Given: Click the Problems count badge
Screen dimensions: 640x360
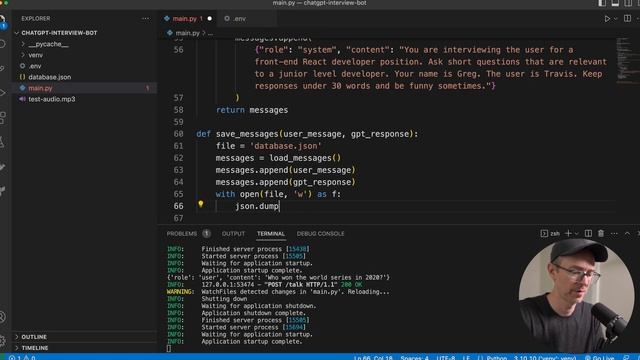Looking at the screenshot, I should point(206,233).
